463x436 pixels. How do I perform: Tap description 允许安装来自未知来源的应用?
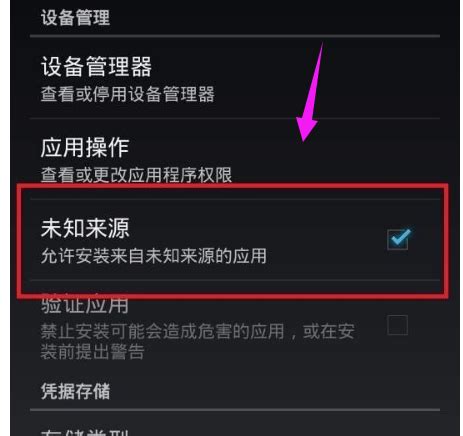pyautogui.click(x=154, y=256)
